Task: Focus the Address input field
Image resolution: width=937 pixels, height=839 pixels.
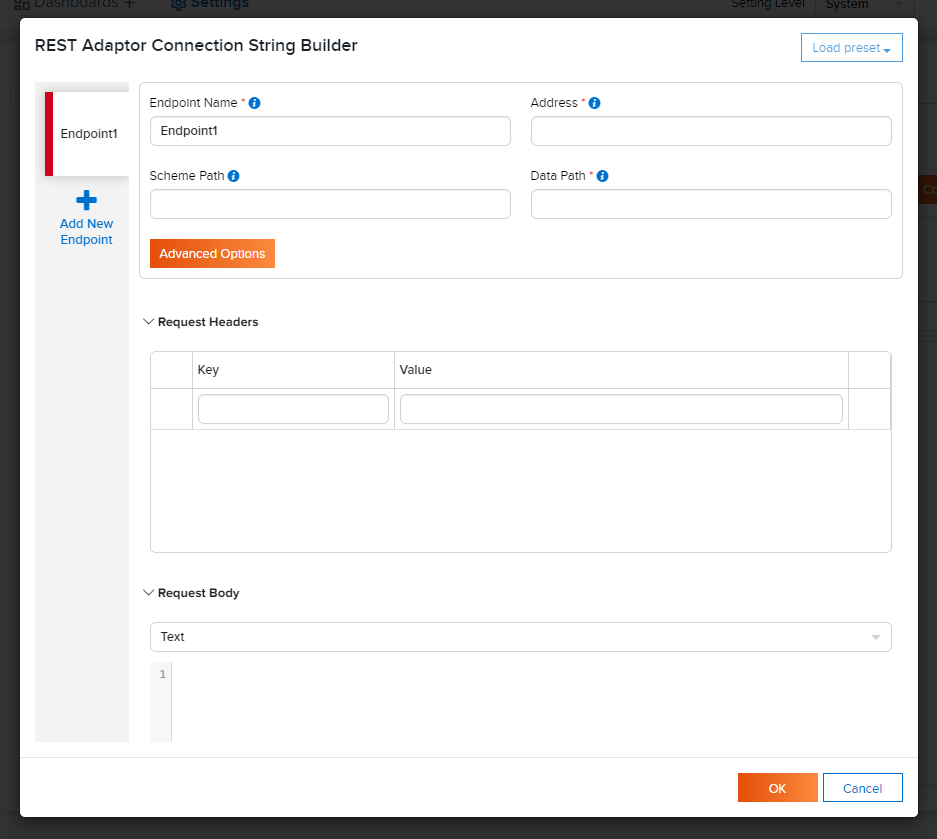Action: 711,131
